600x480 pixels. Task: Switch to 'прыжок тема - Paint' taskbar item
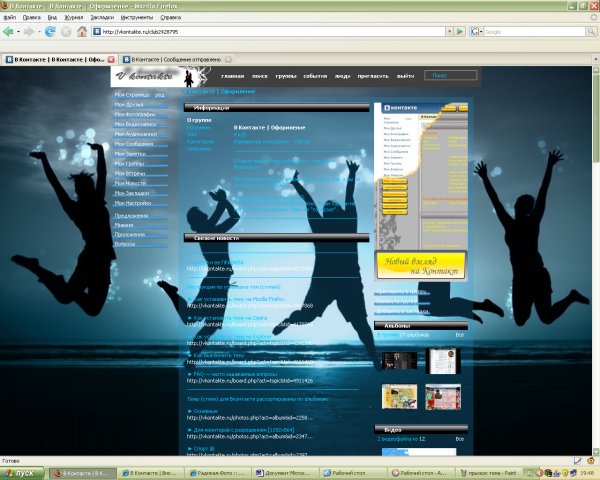491,473
